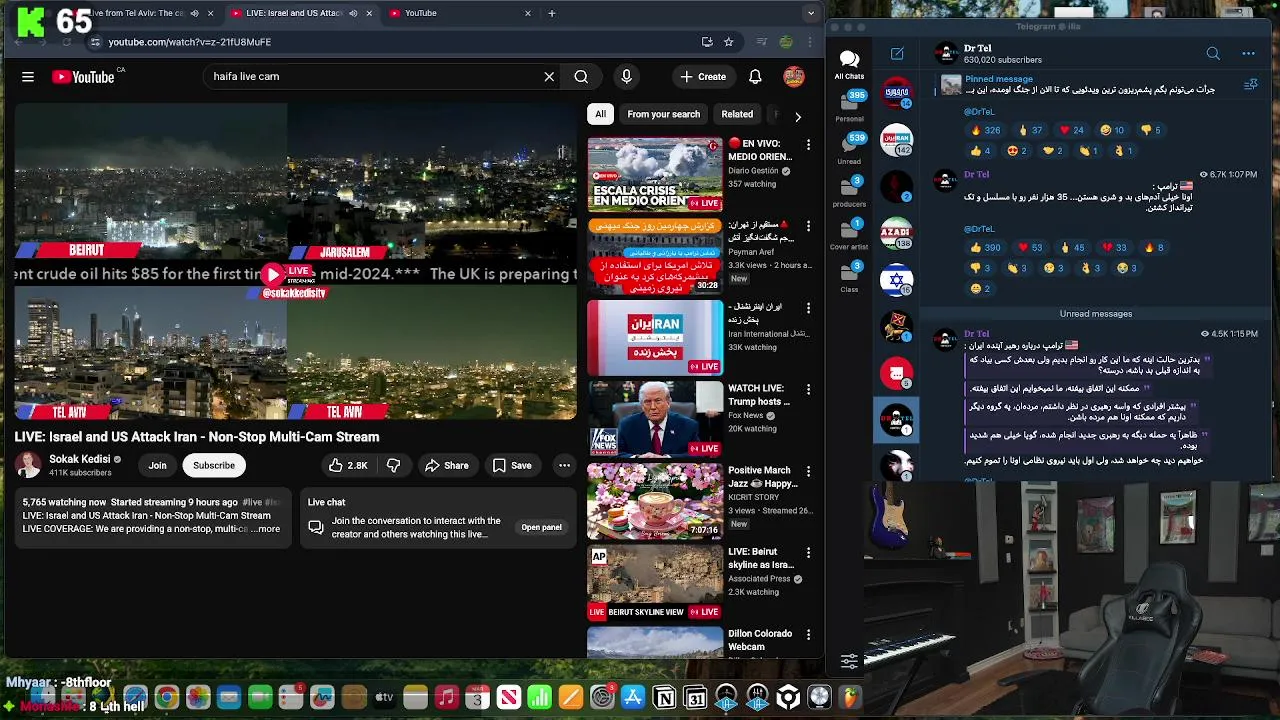Open YouTube notifications bell
This screenshot has width=1280, height=720.
tap(755, 77)
